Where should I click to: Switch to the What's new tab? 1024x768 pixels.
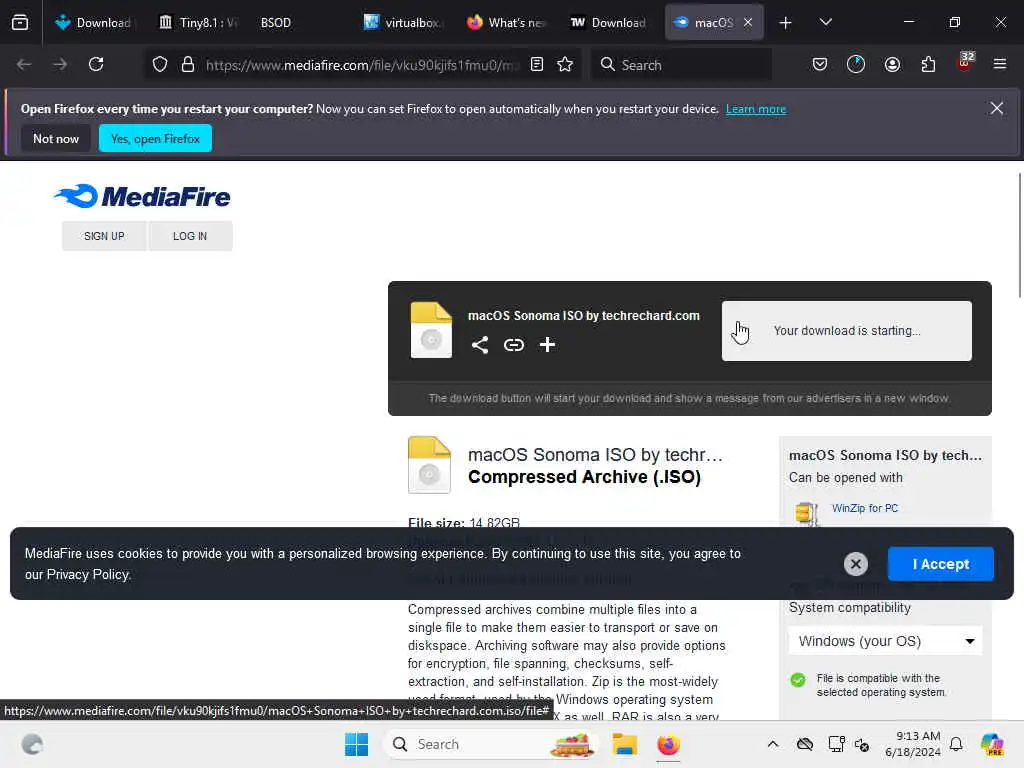click(x=507, y=23)
